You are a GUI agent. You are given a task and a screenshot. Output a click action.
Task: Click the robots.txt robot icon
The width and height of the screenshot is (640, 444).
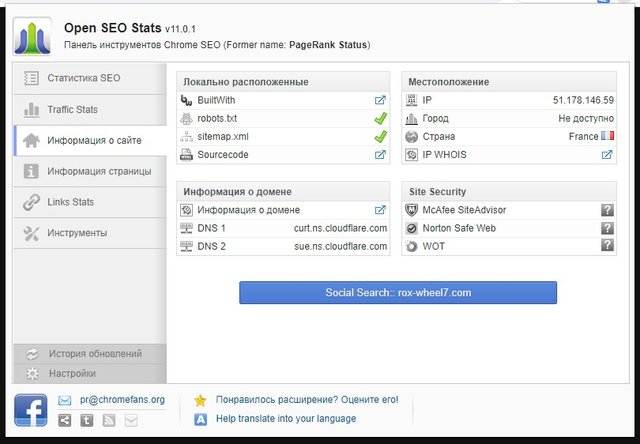tap(187, 119)
